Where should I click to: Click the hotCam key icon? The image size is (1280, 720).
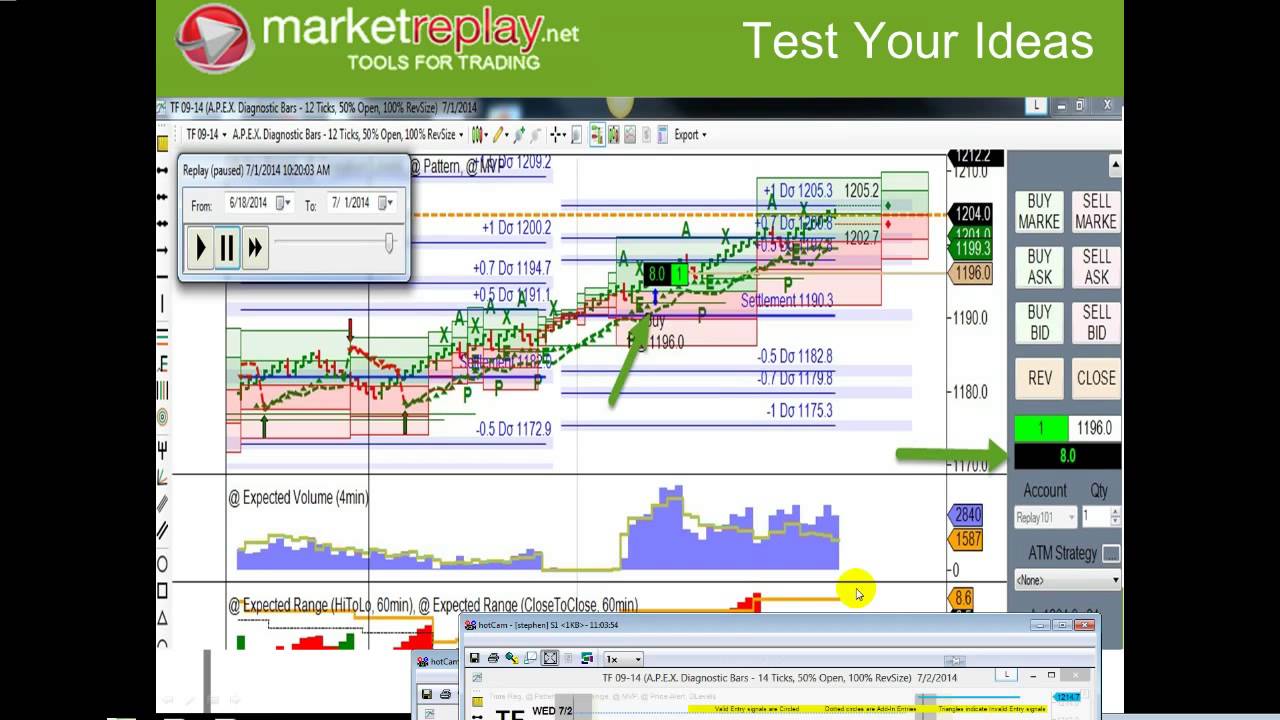coord(512,658)
